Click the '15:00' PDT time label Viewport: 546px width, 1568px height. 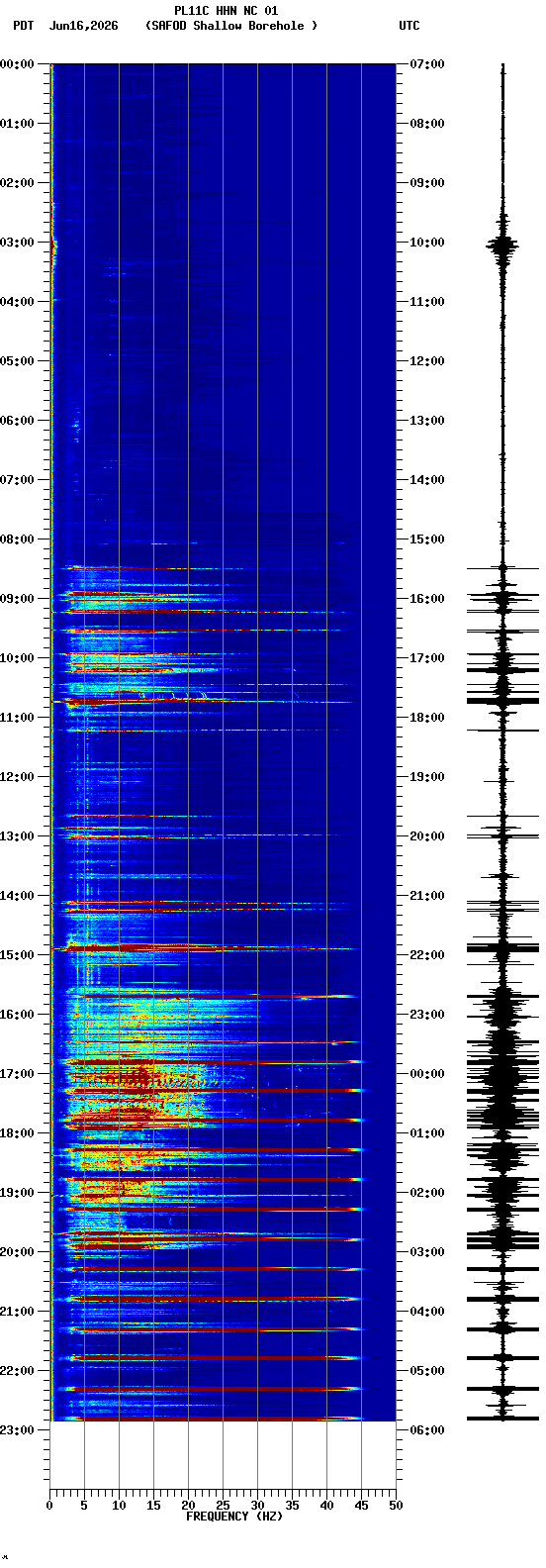18,955
